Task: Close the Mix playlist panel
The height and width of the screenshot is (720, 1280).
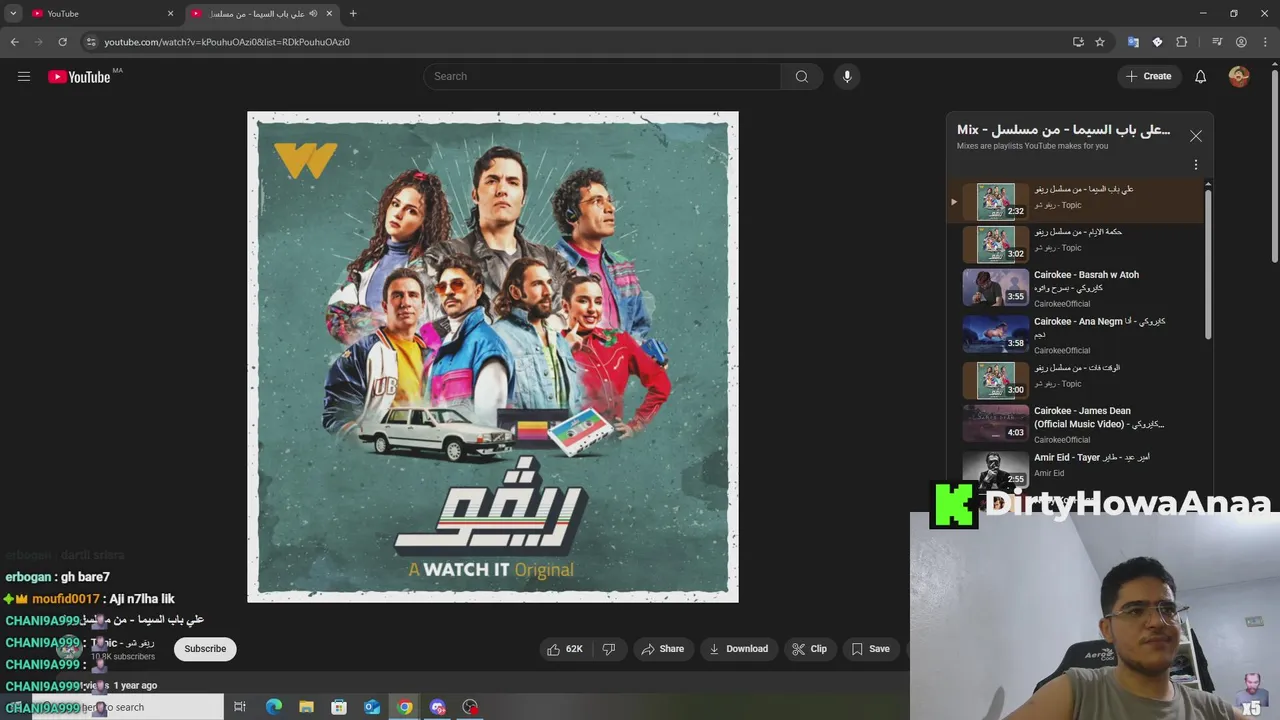Action: (x=1196, y=136)
